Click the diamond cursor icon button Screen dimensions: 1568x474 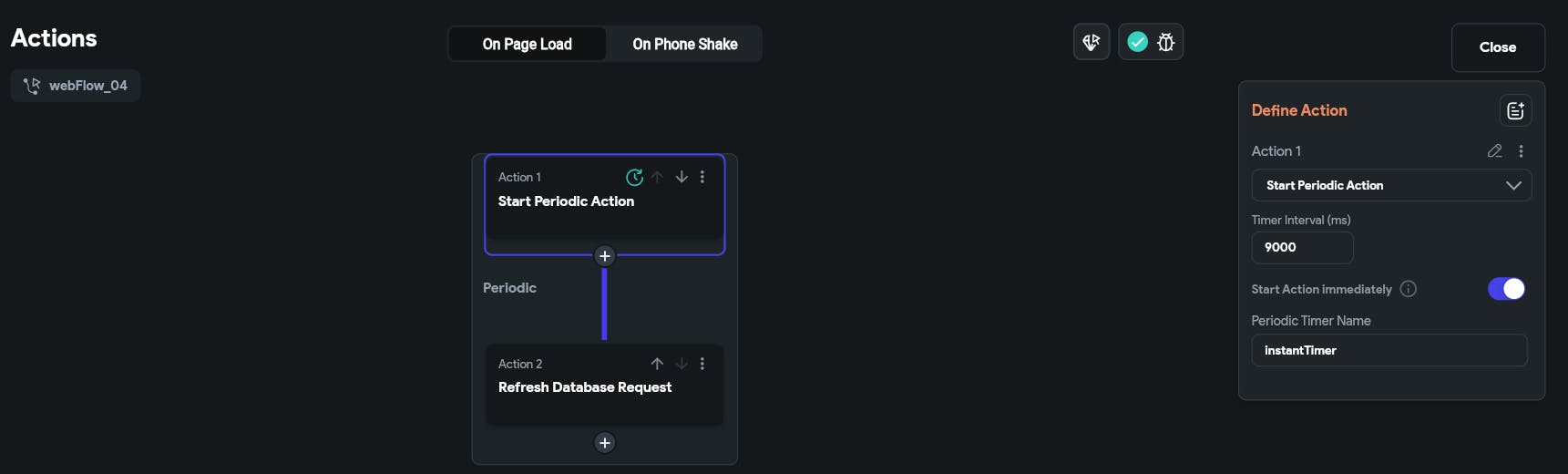(x=1091, y=42)
